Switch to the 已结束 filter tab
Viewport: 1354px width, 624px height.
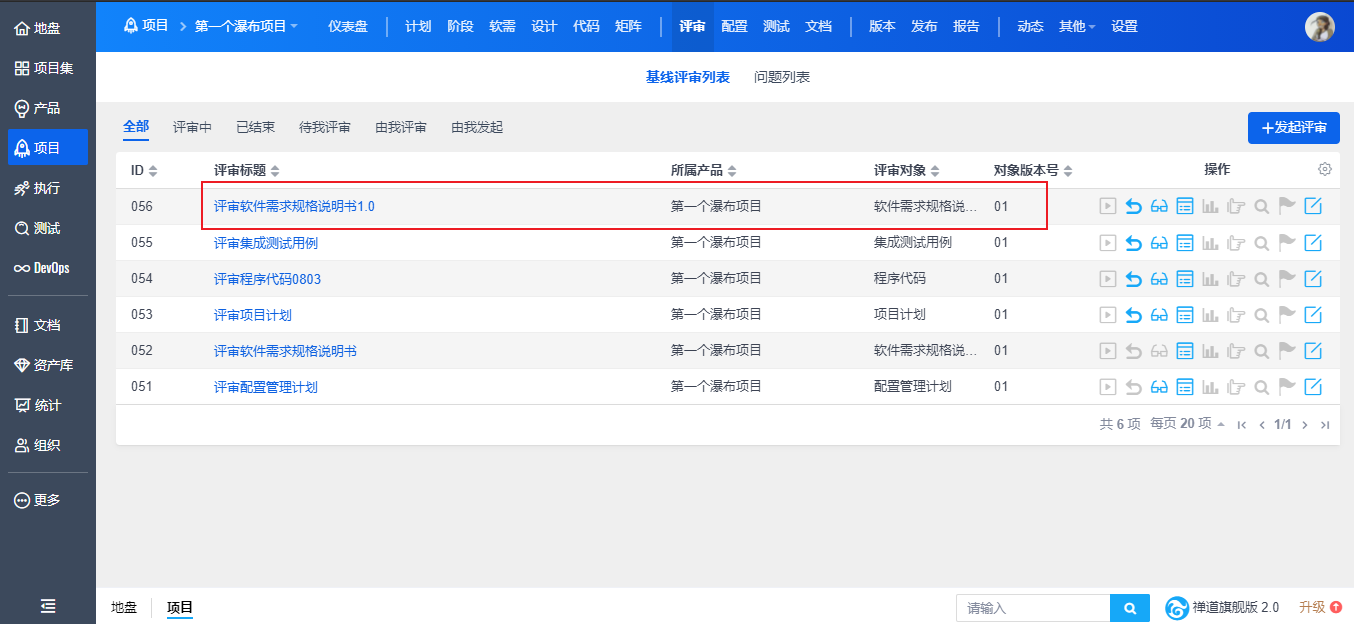(255, 127)
